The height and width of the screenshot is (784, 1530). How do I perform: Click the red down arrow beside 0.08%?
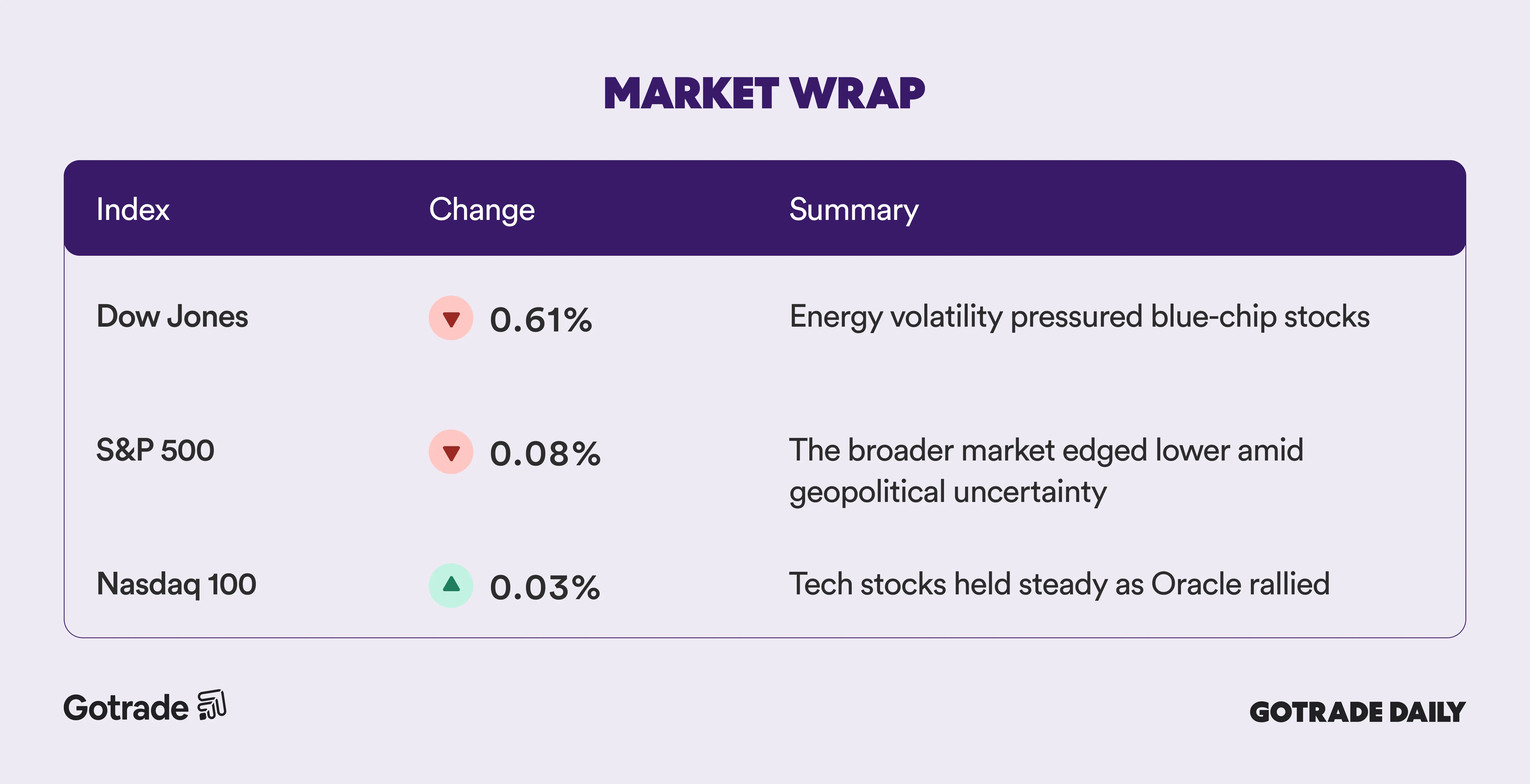(451, 452)
